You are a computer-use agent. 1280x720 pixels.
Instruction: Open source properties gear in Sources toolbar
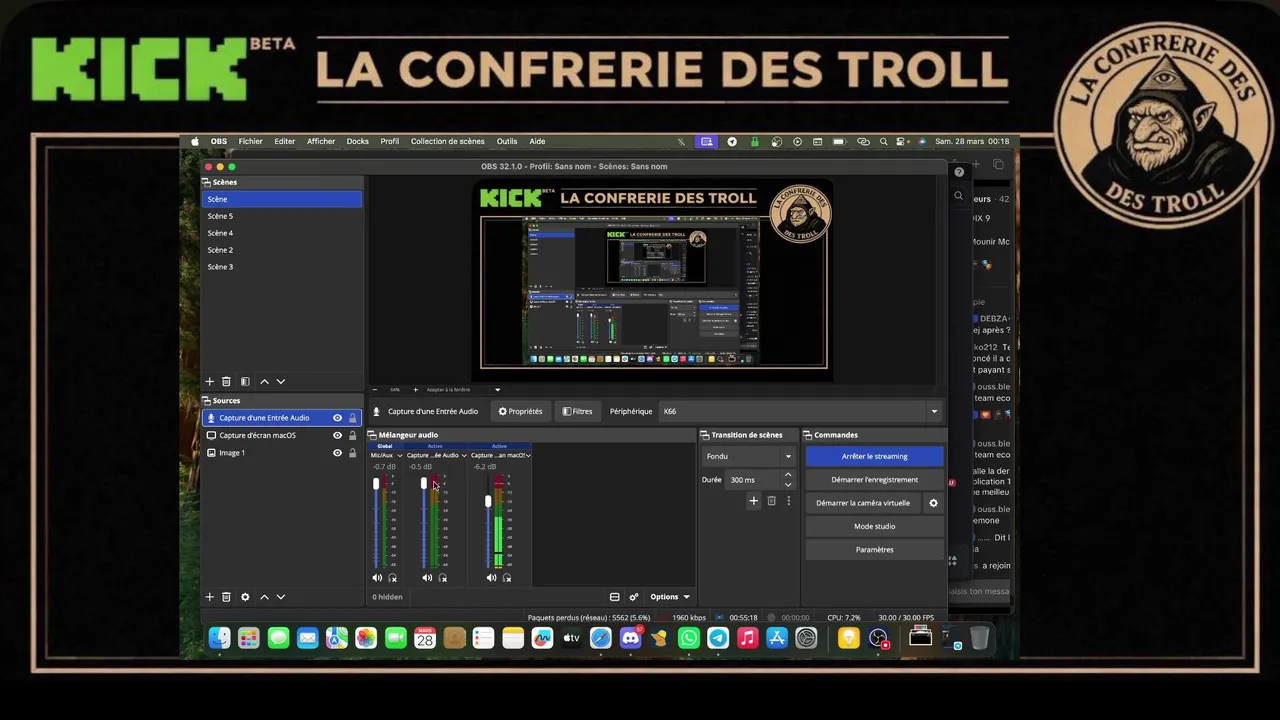pos(245,597)
